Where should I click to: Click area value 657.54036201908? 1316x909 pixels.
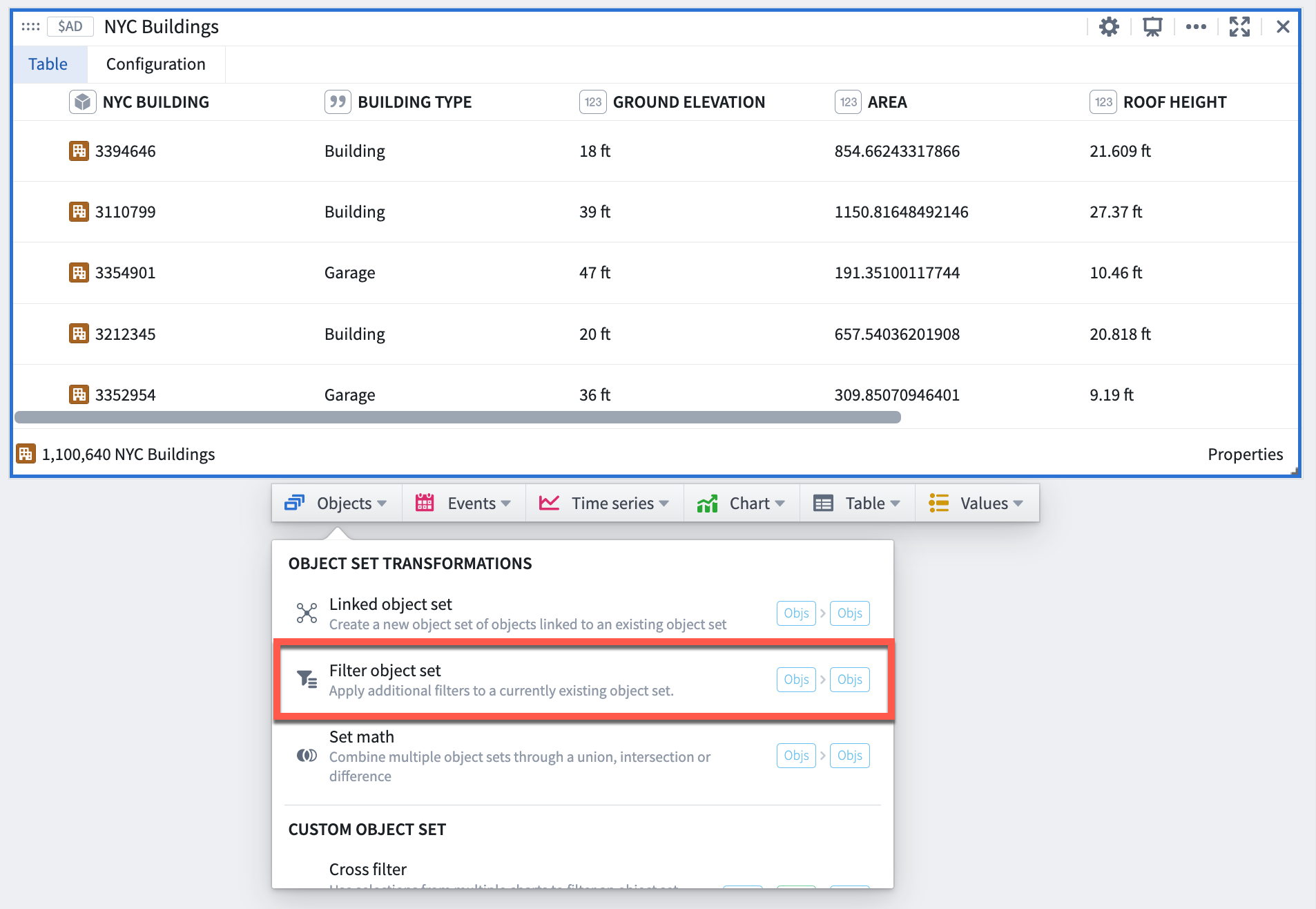pos(897,334)
